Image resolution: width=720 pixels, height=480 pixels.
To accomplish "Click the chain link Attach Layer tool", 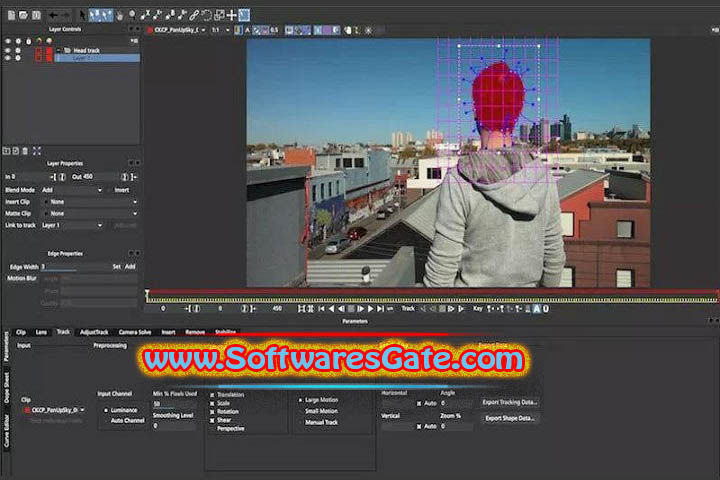I will (195, 15).
